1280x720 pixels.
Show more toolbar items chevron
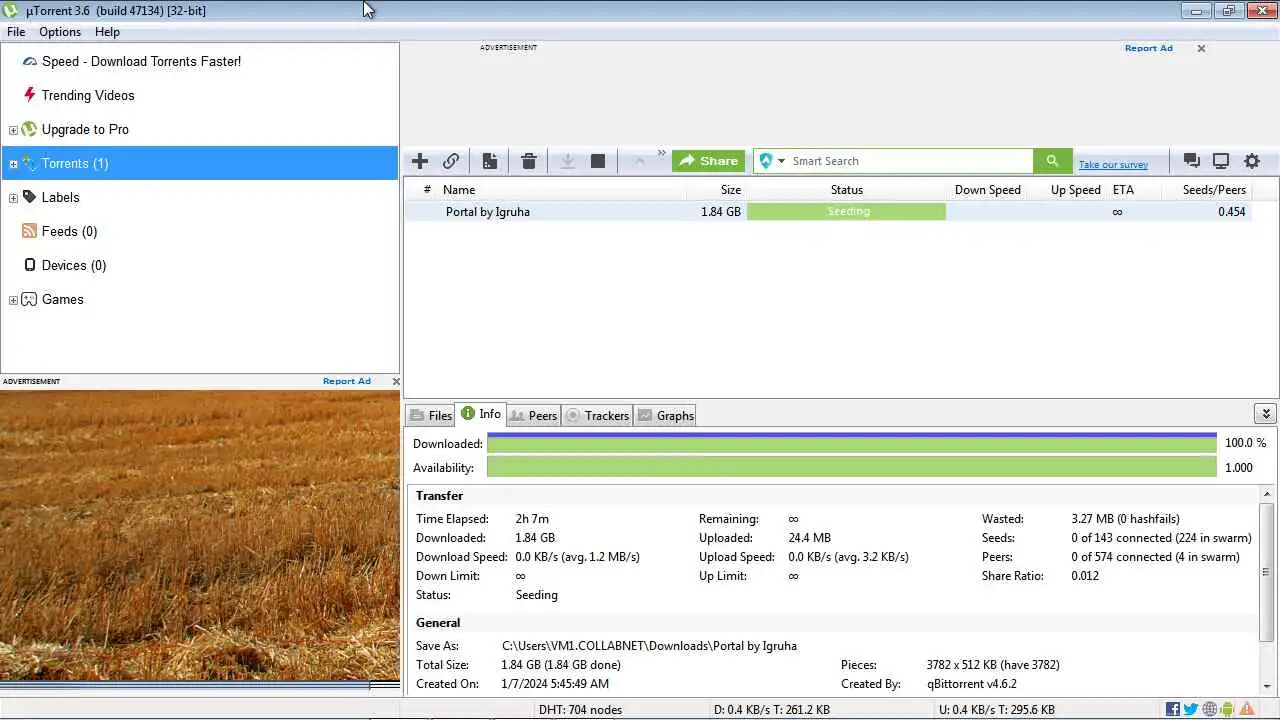click(661, 154)
